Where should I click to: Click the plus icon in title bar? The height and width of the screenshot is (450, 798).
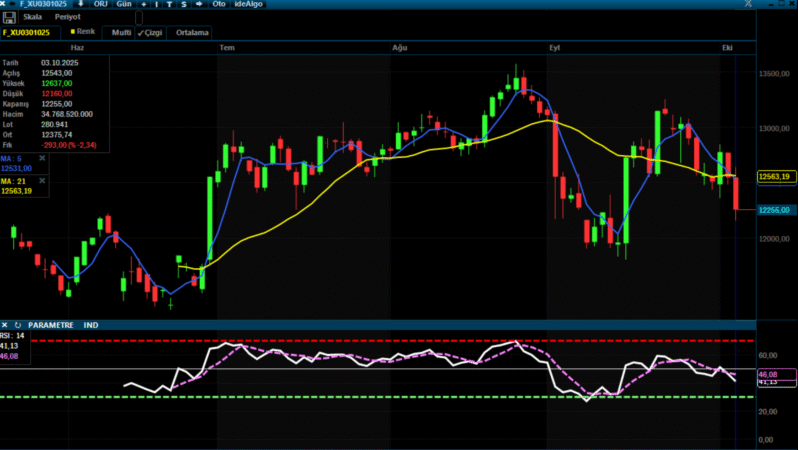[143, 4]
